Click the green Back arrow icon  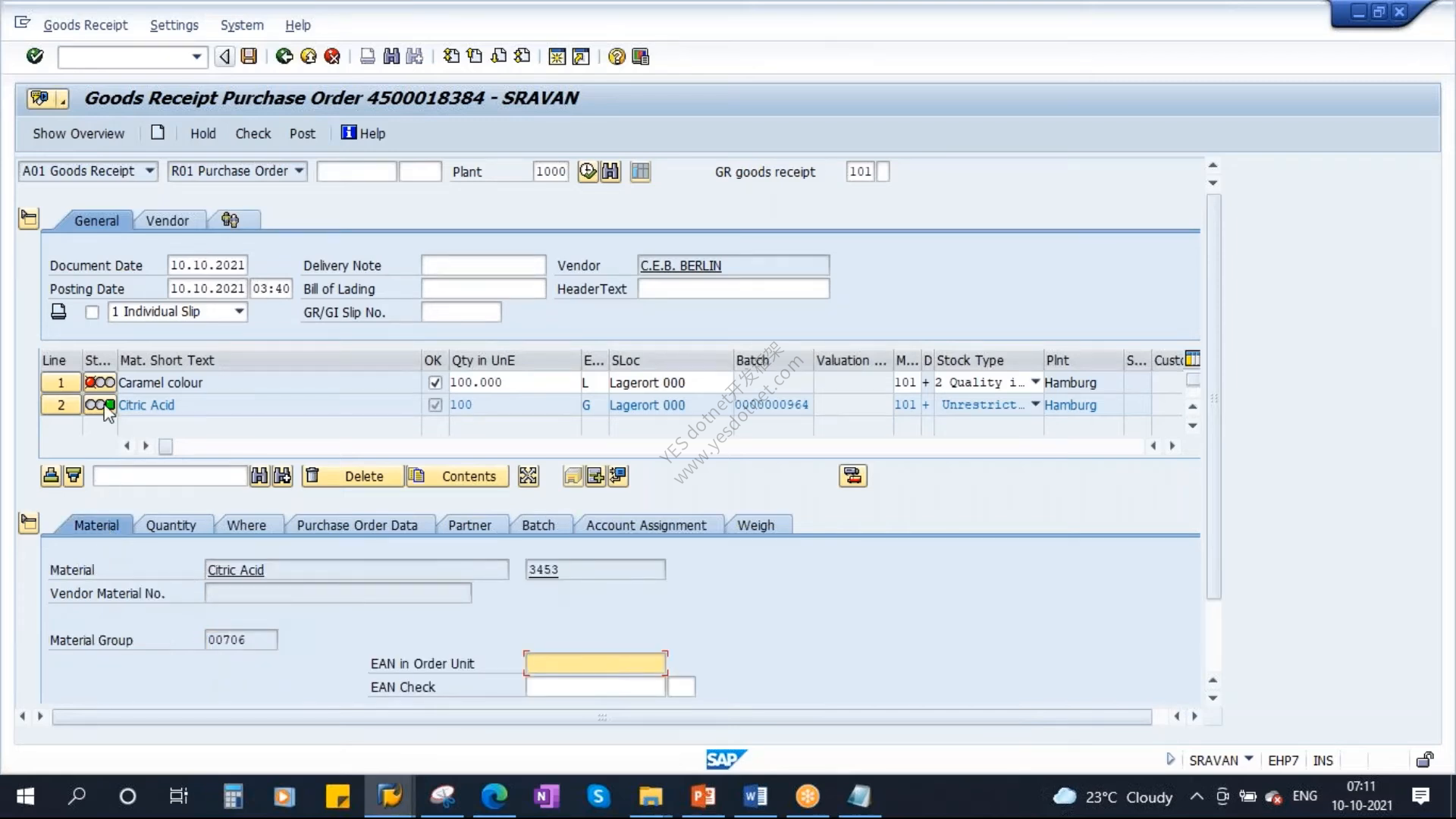coord(284,56)
